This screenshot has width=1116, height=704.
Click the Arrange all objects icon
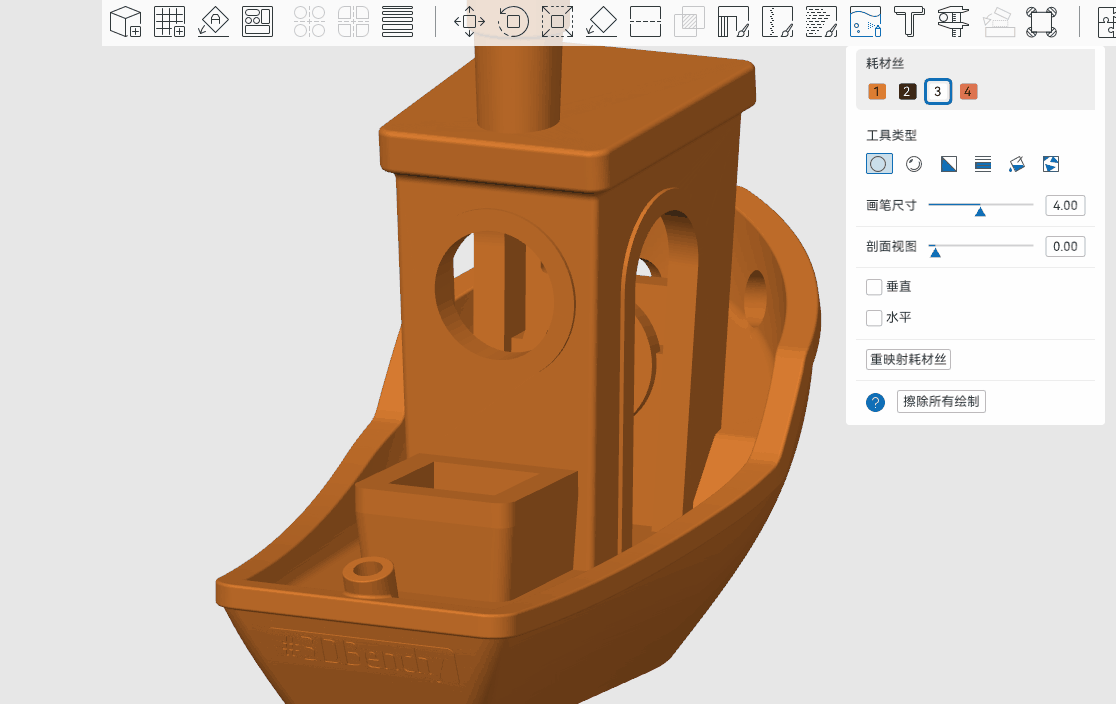pos(258,21)
